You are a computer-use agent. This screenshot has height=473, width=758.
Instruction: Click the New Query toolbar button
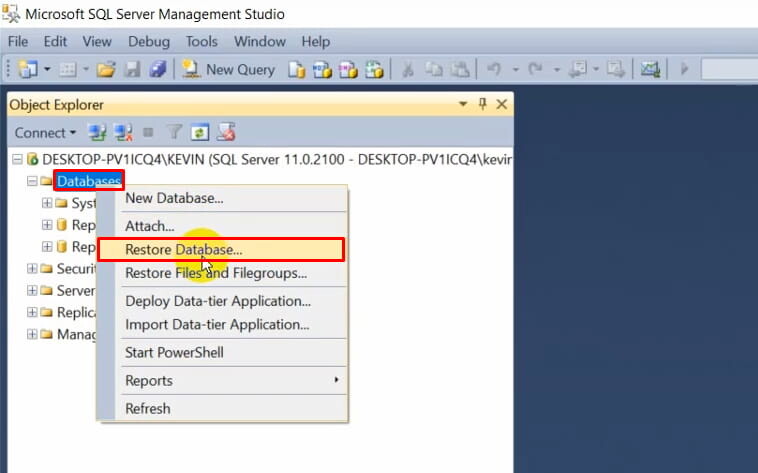click(x=228, y=70)
